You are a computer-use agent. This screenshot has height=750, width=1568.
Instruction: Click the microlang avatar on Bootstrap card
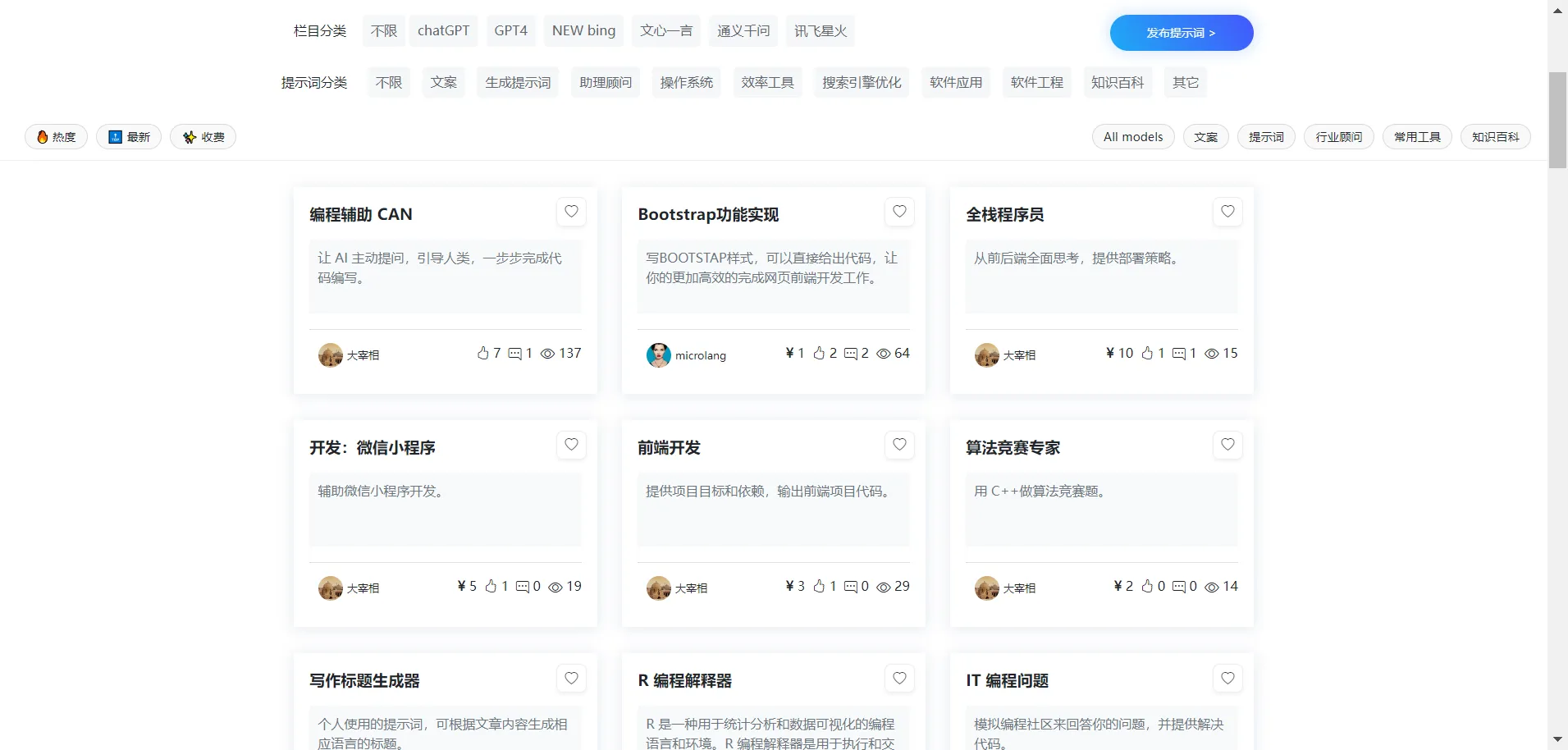tap(659, 355)
